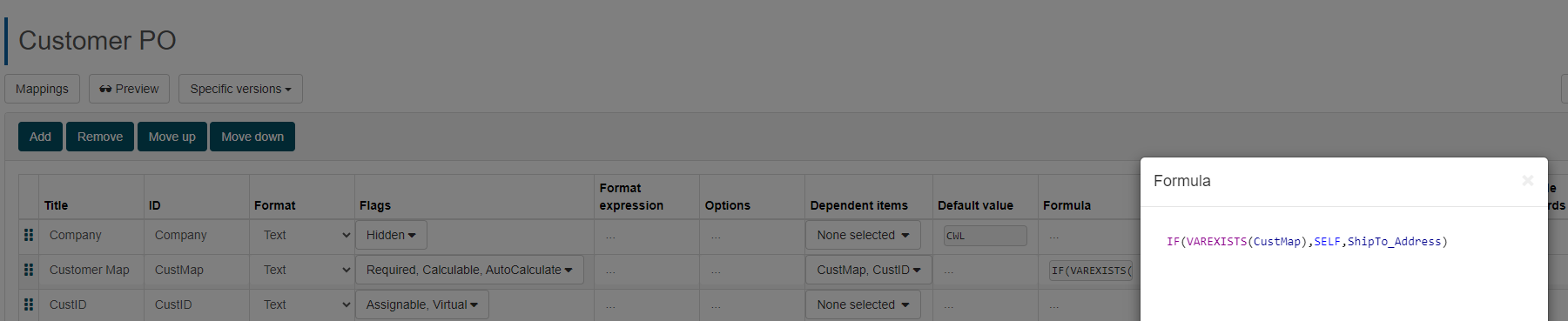The width and height of the screenshot is (1568, 321).
Task: Click the Move up button
Action: [172, 137]
